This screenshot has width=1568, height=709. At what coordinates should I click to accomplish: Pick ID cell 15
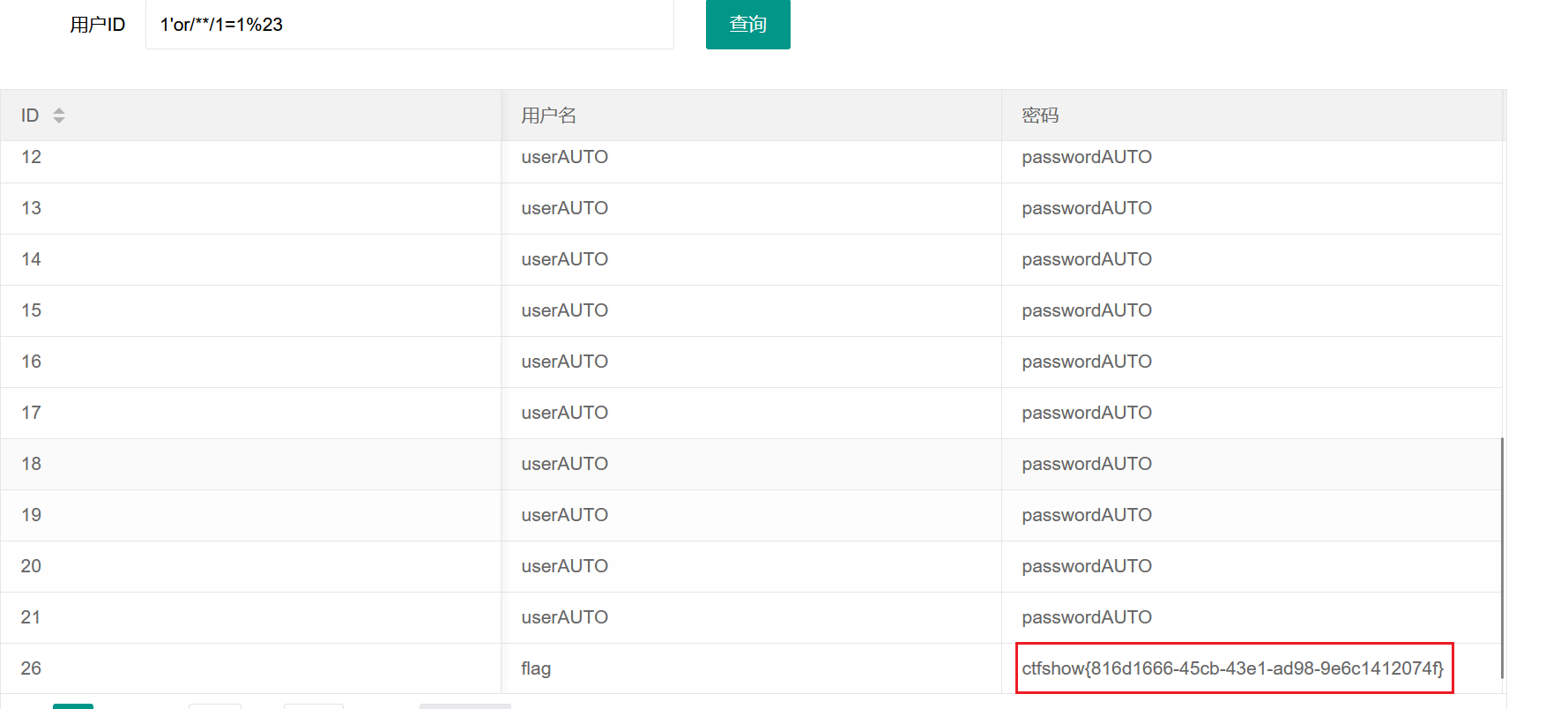click(x=32, y=310)
